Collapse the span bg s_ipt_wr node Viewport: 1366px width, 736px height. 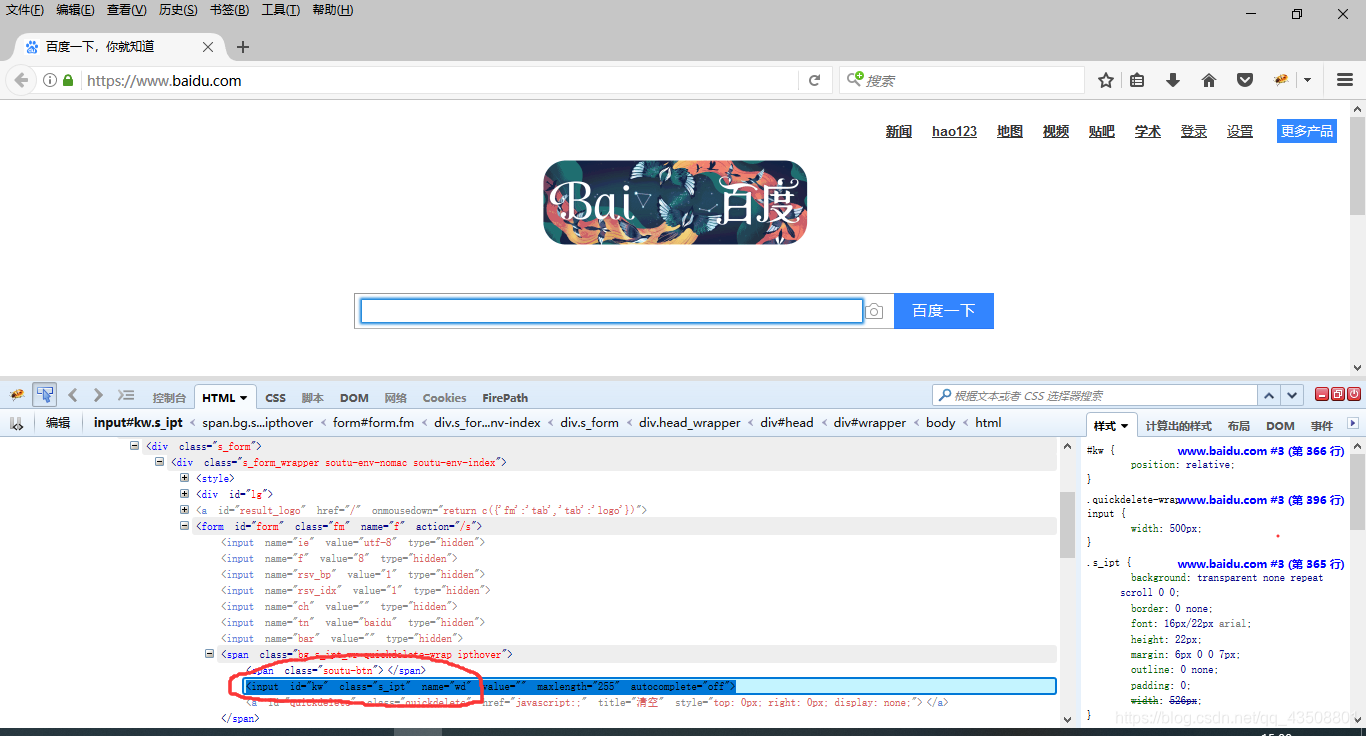tap(210, 654)
